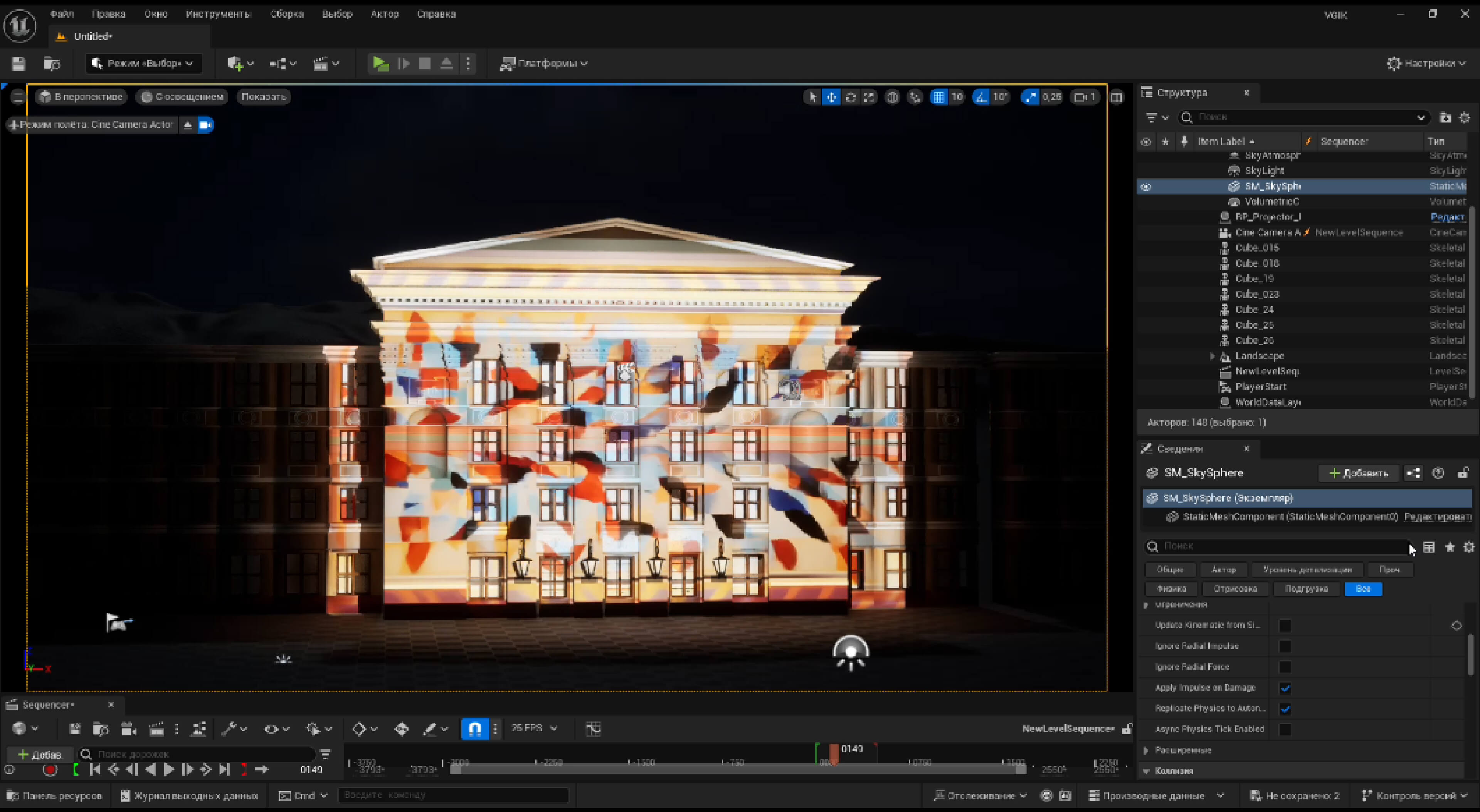Toggle the blue camera view button in the viewport
The image size is (1480, 812).
205,125
